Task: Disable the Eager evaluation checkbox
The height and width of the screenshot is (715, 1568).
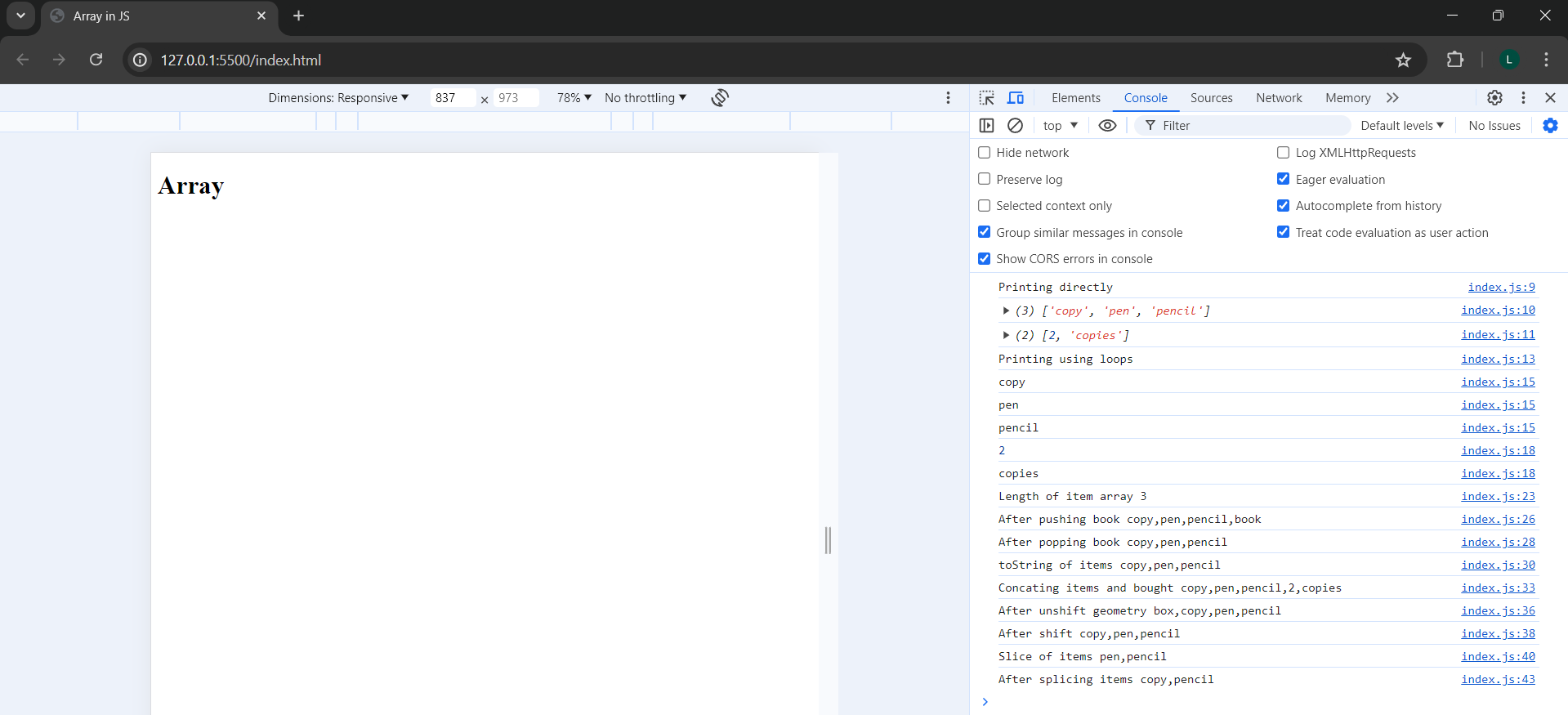Action: [1284, 179]
